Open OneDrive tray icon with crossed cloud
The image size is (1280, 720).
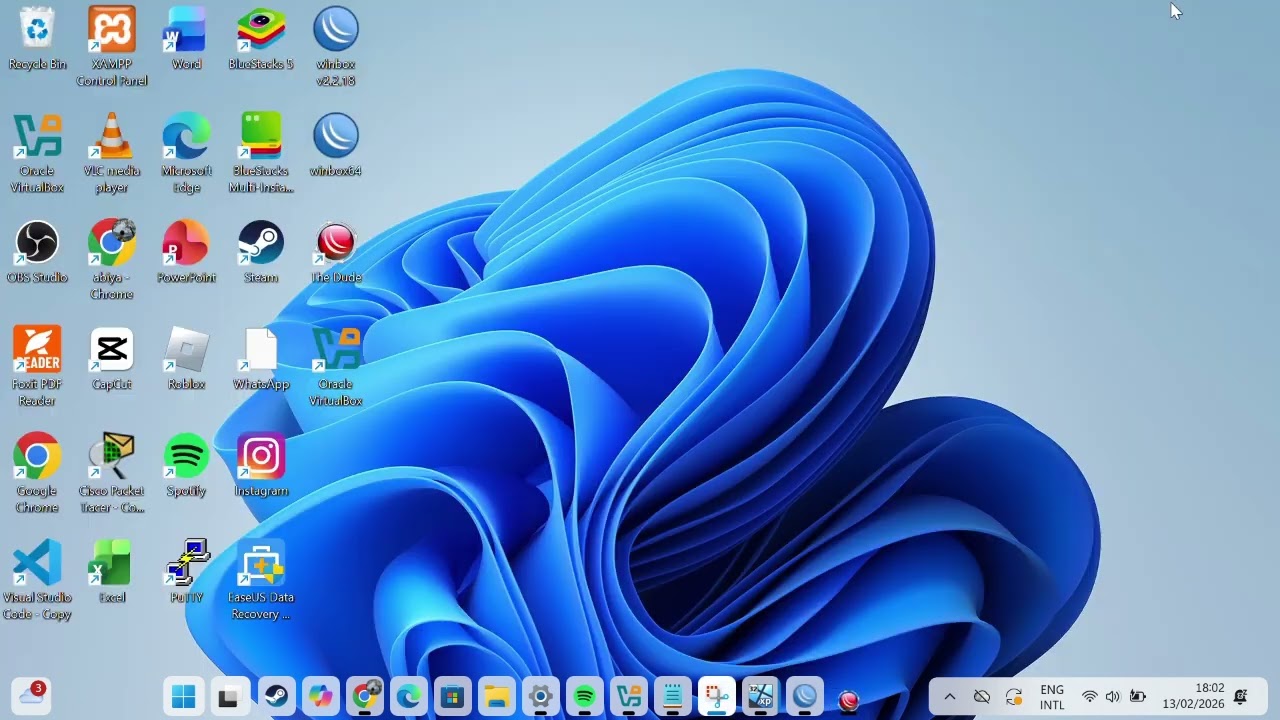click(982, 697)
